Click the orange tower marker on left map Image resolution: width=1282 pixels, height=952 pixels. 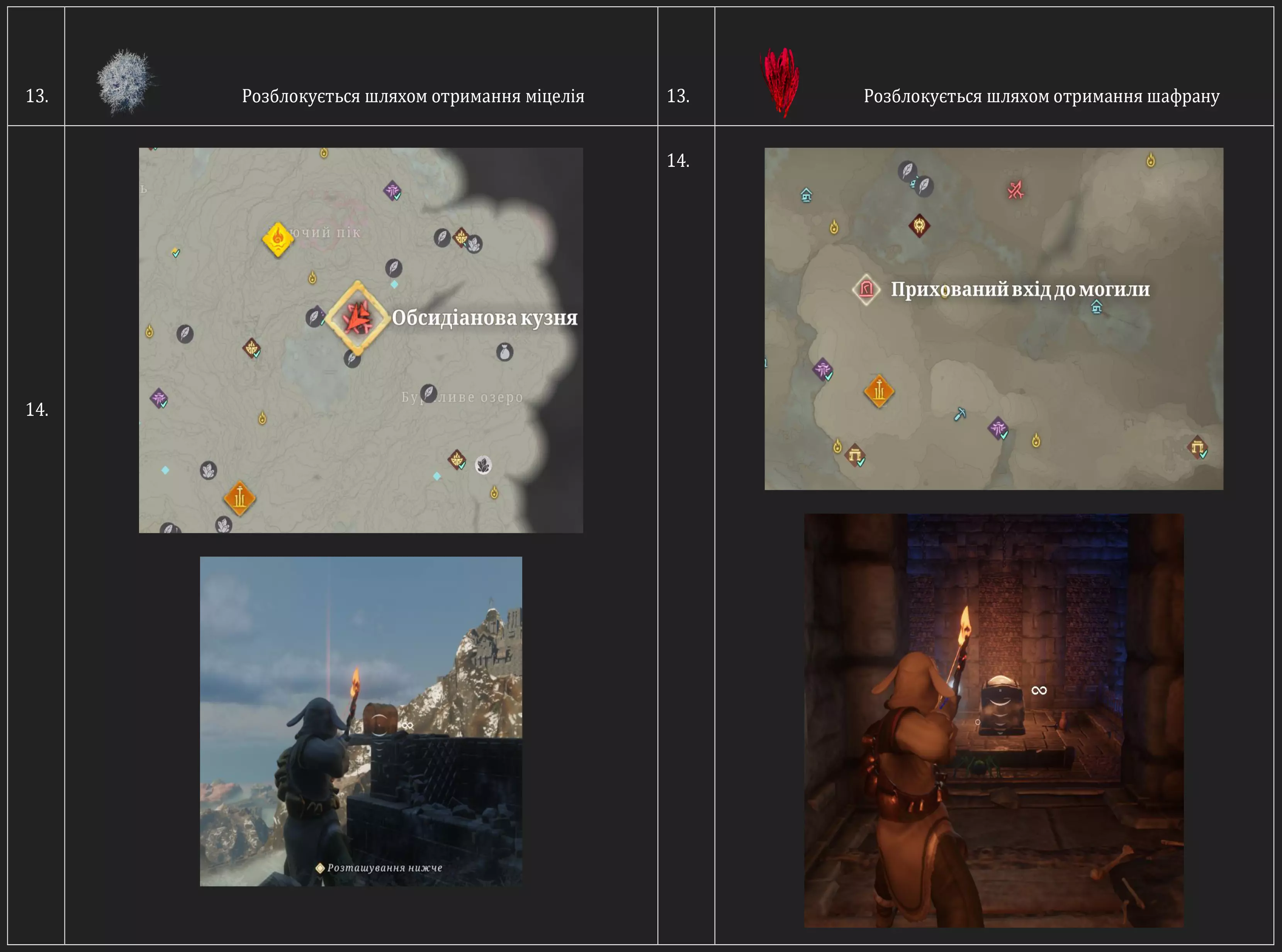pos(239,497)
